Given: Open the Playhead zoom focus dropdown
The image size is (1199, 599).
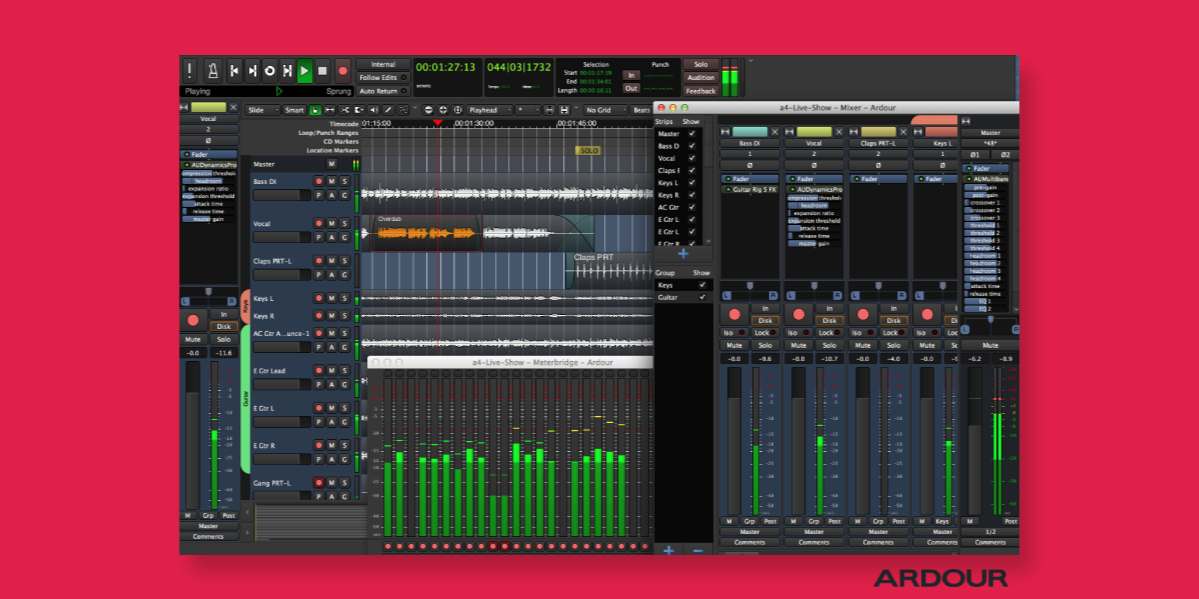Looking at the screenshot, I should pyautogui.click(x=487, y=110).
